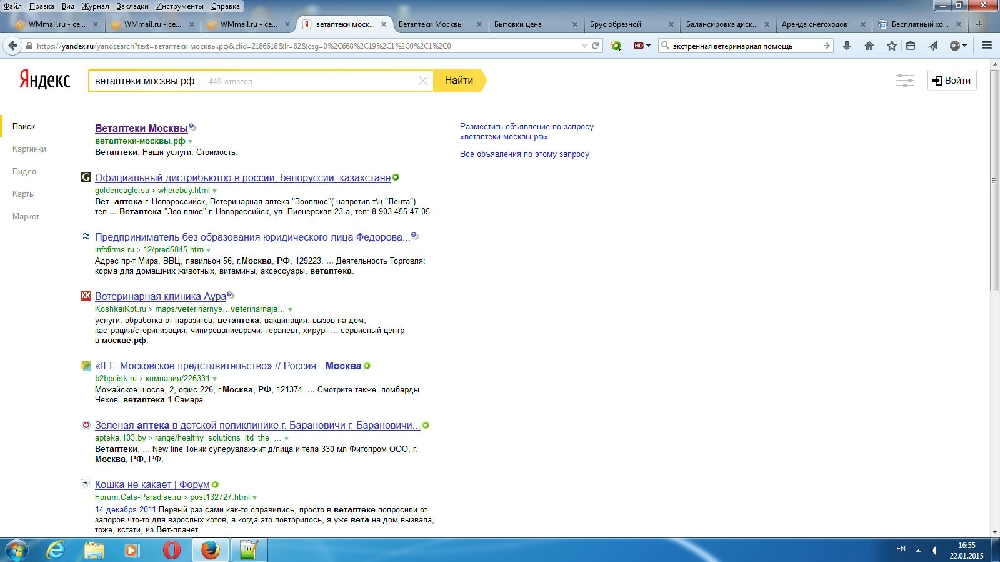Open 'Ветеринарная клиника Аура' result
This screenshot has width=1000, height=562.
[161, 297]
